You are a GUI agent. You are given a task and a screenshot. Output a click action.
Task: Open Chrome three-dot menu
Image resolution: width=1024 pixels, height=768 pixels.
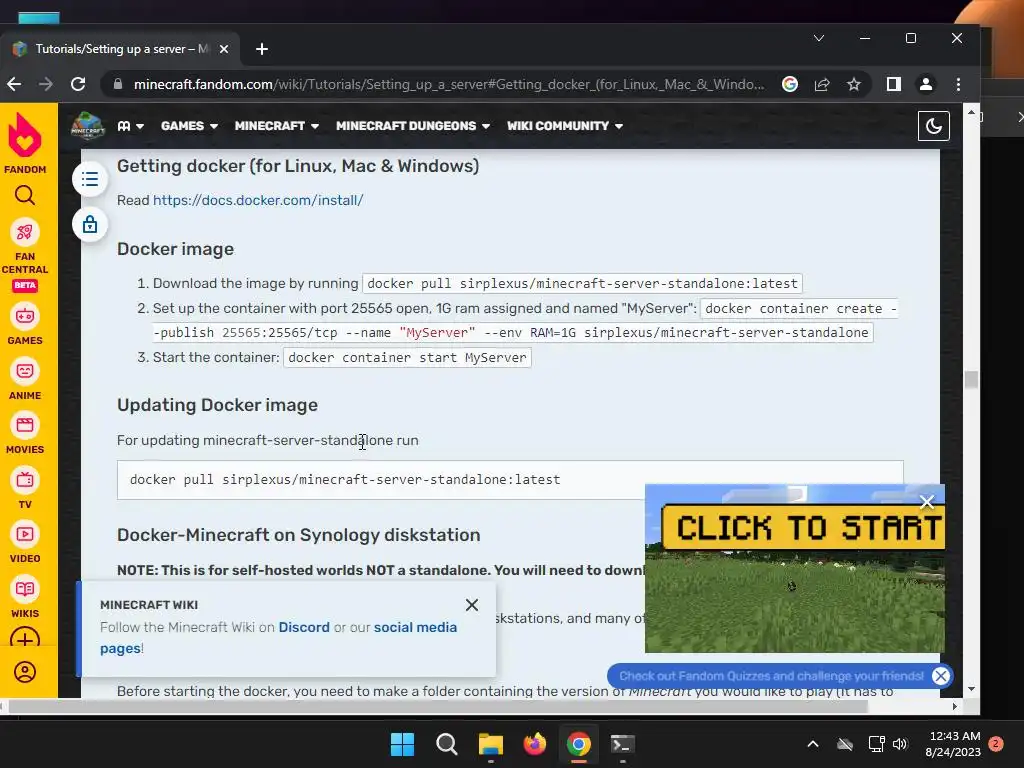(958, 84)
